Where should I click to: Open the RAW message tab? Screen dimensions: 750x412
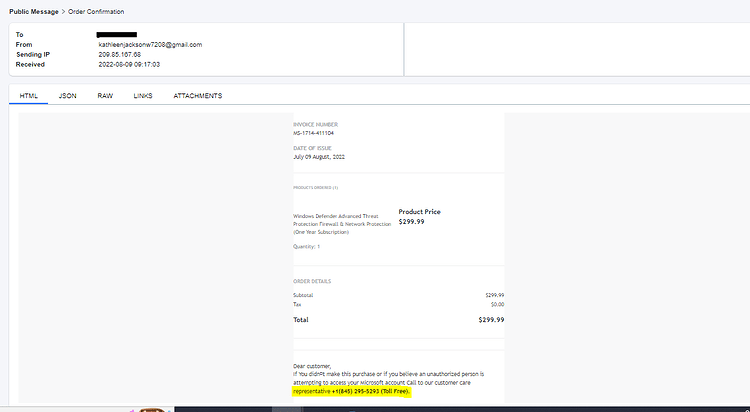[105, 96]
